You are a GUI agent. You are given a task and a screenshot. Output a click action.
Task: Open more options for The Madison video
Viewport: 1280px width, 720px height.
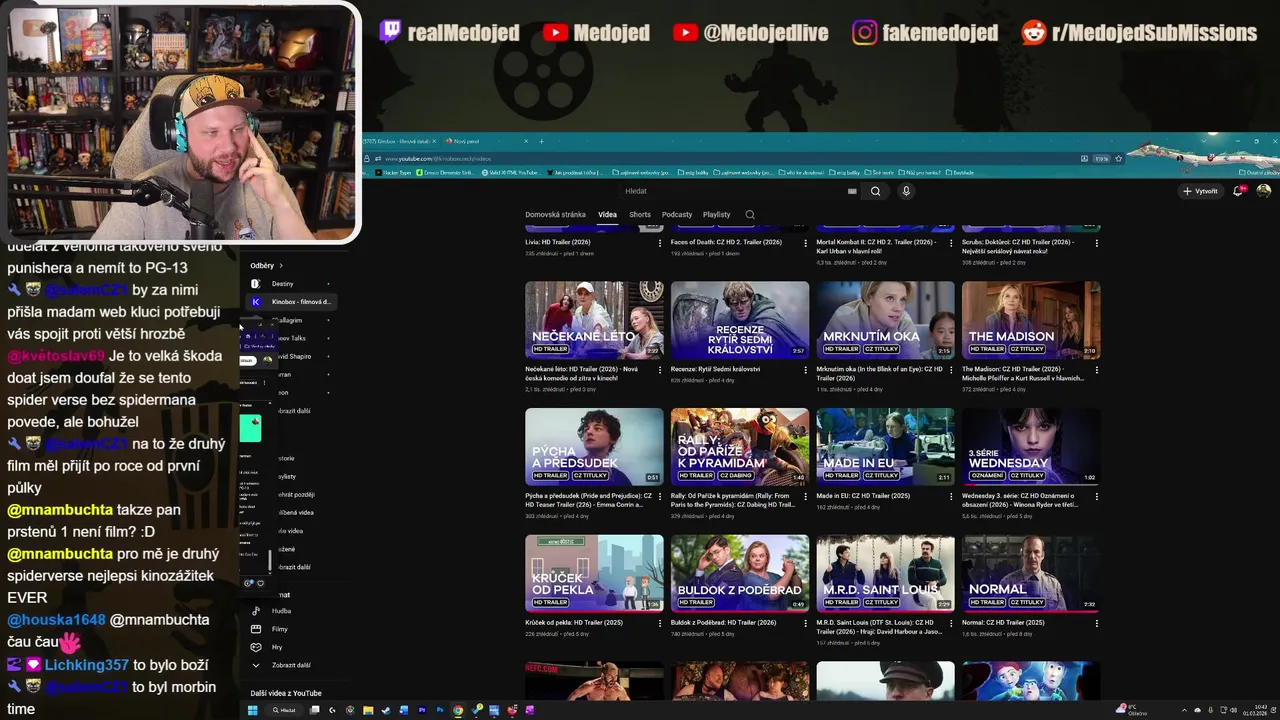tap(1097, 370)
